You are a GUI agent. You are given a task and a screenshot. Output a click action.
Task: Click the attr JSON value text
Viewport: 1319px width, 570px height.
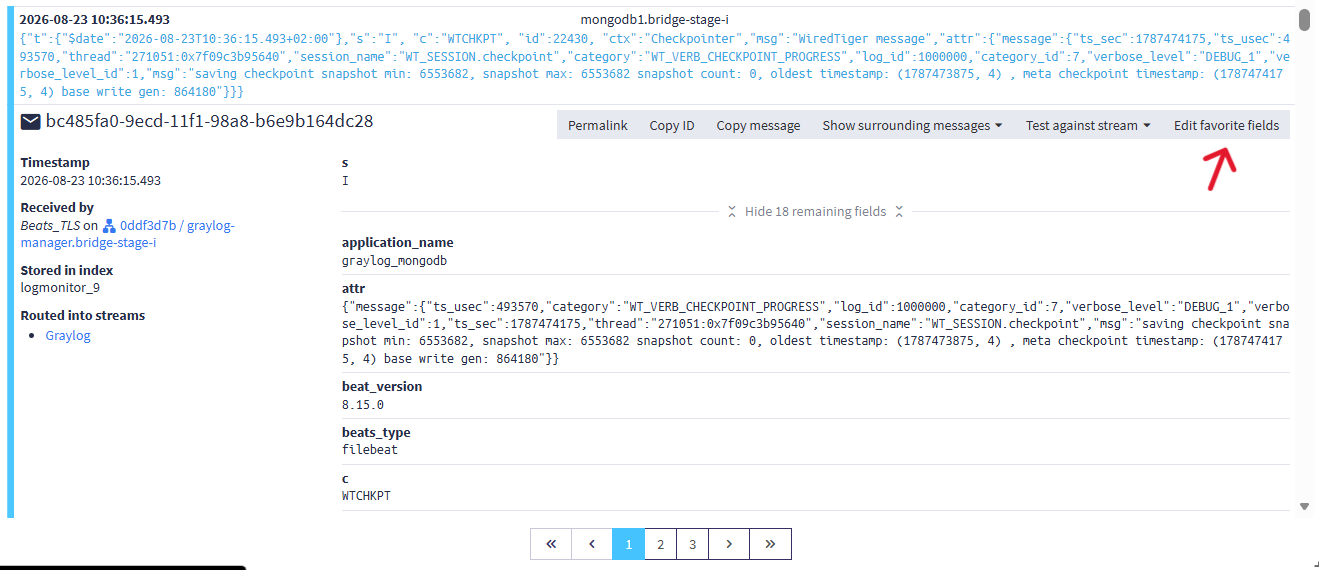pos(815,331)
